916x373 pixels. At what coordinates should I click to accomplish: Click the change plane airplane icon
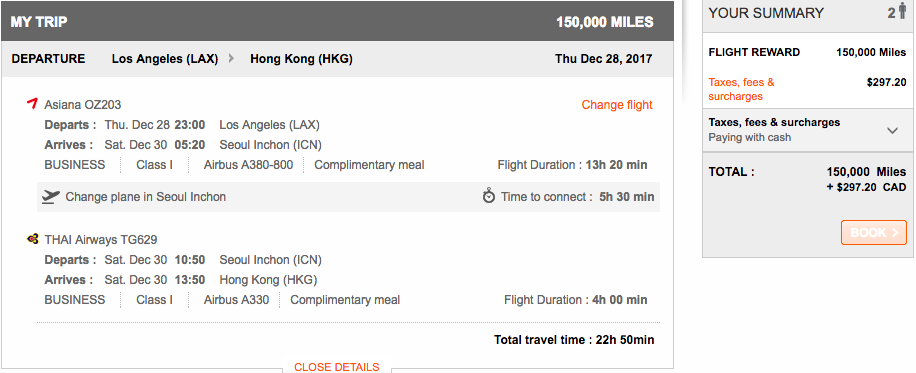coord(51,196)
